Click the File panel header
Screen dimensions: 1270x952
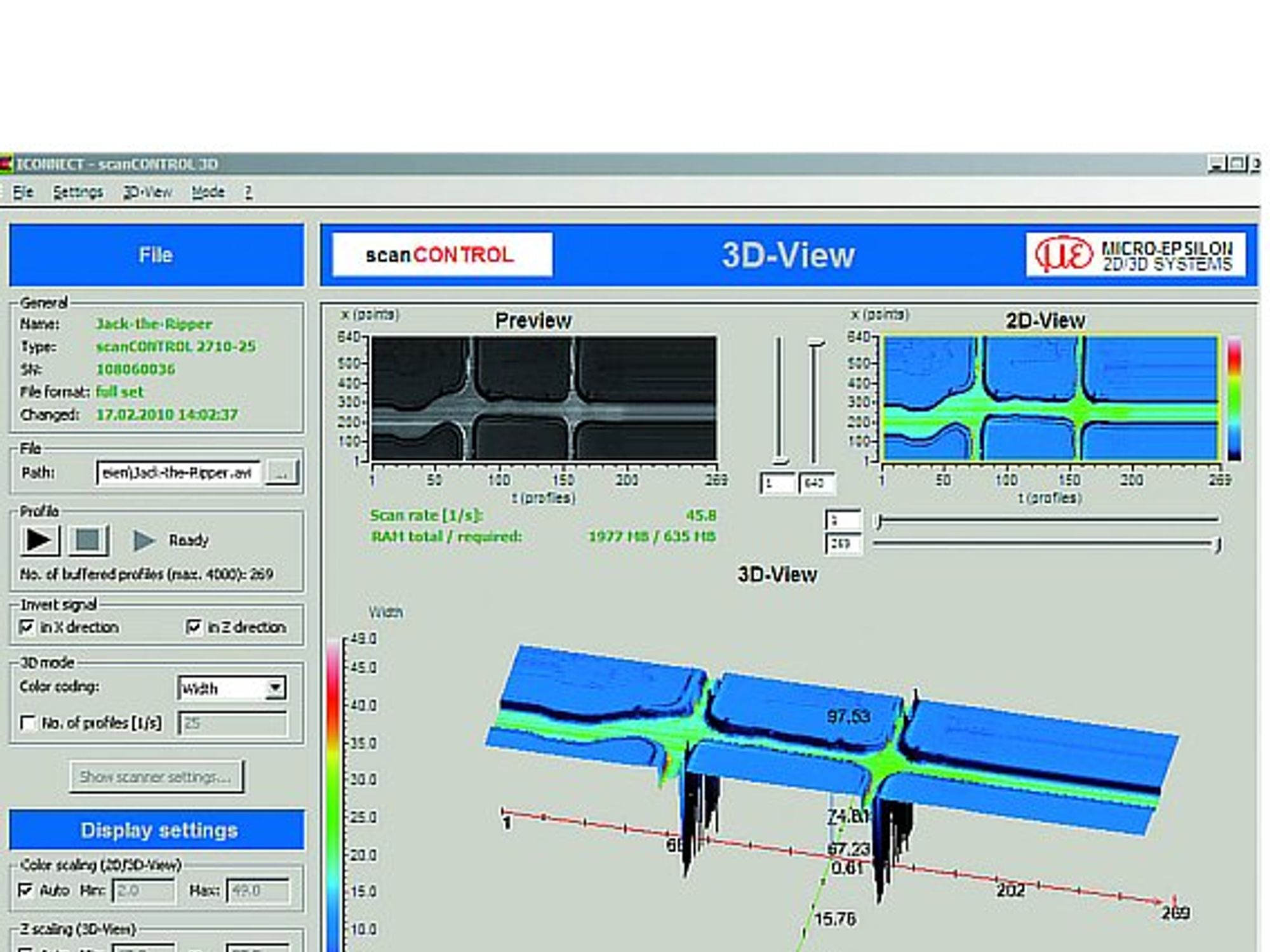coord(156,255)
